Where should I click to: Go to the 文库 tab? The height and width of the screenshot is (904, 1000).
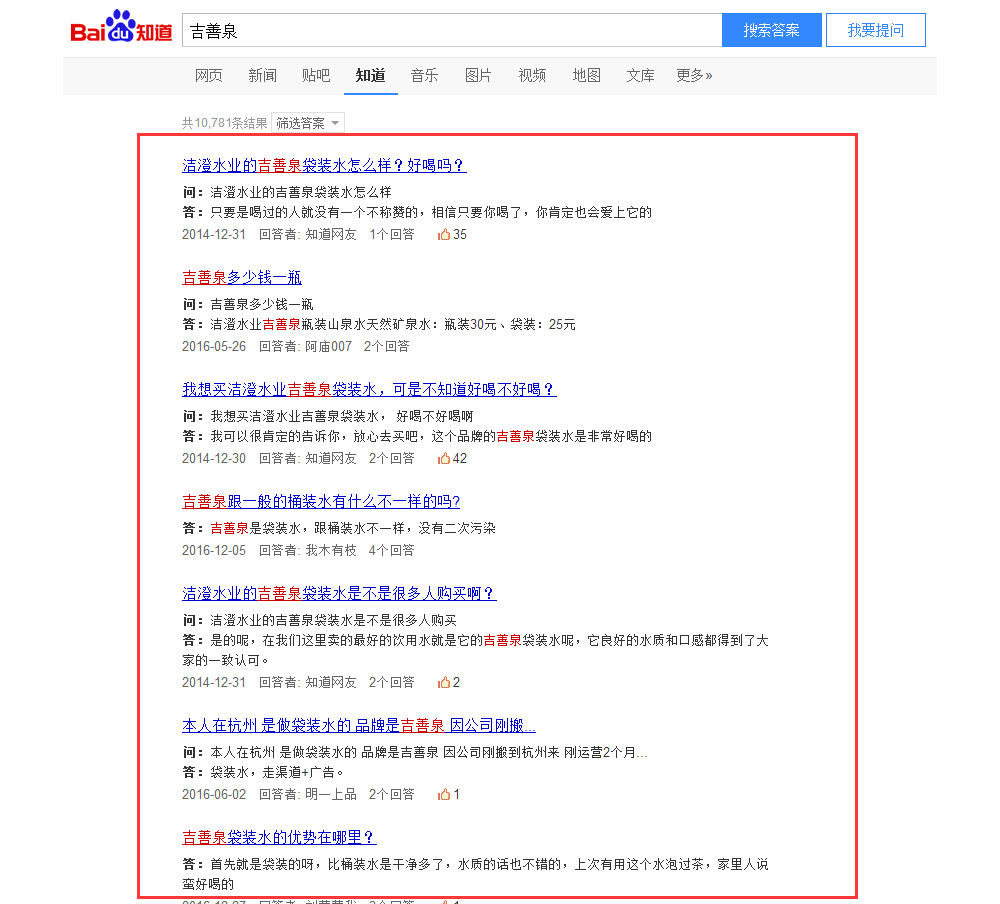(640, 76)
